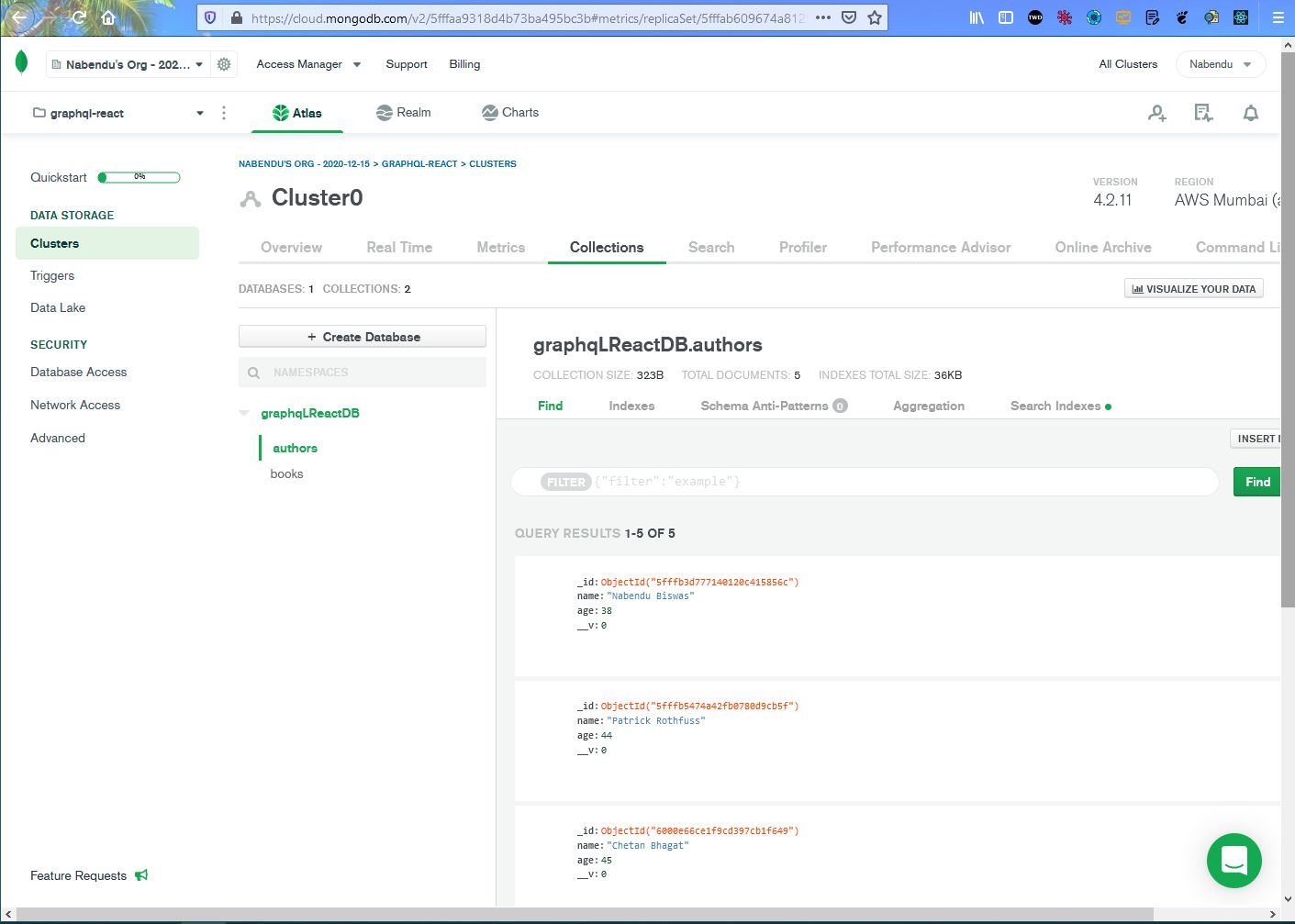
Task: Click the GRAPHQL-REACT breadcrumb link
Action: click(x=419, y=163)
